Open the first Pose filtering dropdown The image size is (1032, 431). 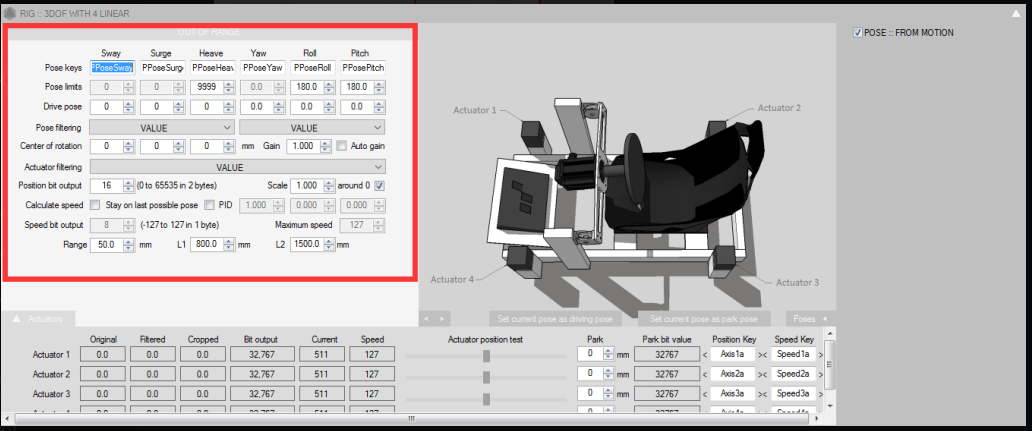(x=162, y=127)
